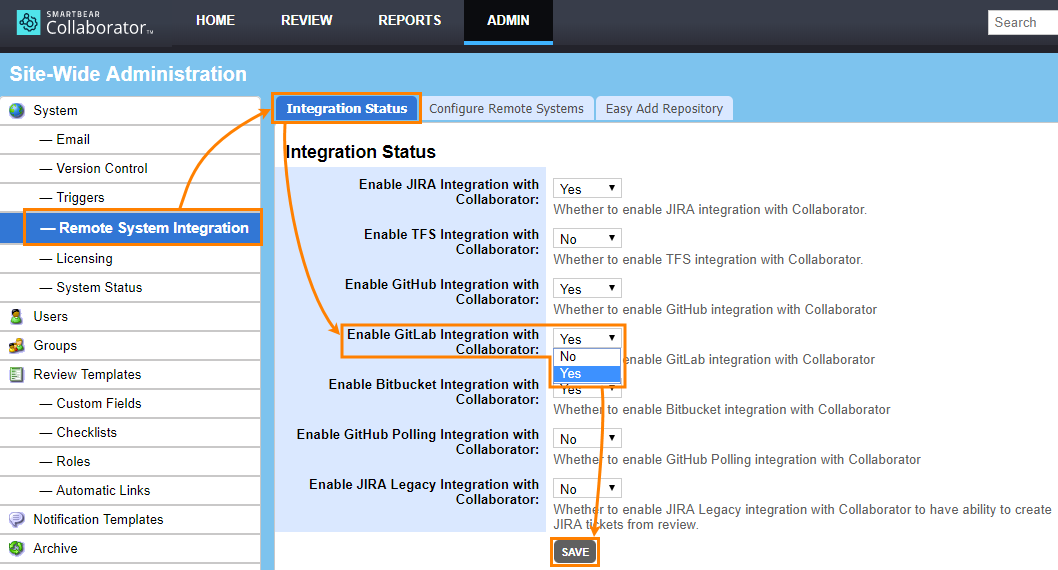Image resolution: width=1058 pixels, height=570 pixels.
Task: Click the 'Enable GitHub Integration with Collaborator' label
Action: (442, 291)
